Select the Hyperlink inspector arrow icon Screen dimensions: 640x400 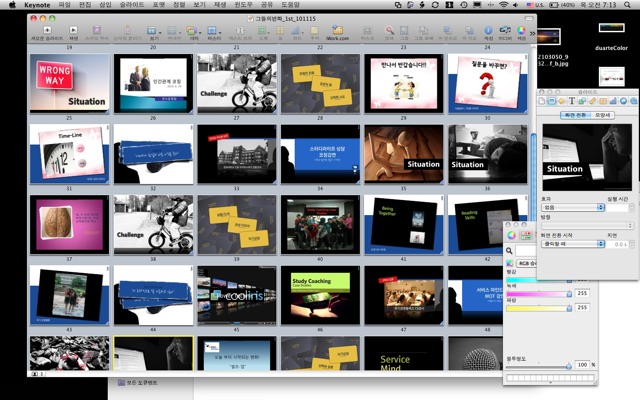tap(623, 101)
